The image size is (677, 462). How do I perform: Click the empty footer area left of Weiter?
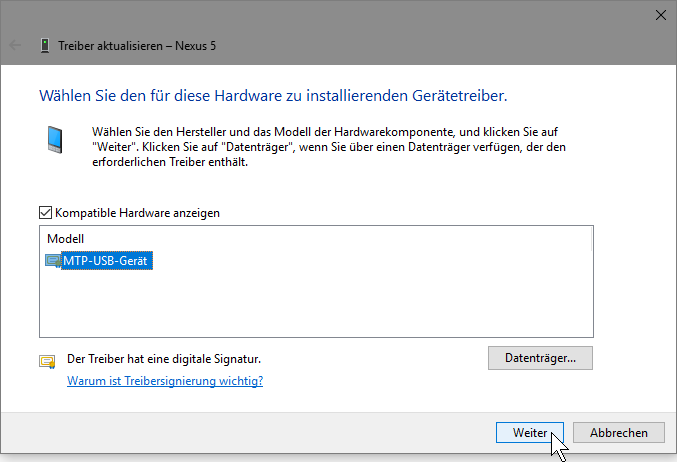click(x=250, y=433)
